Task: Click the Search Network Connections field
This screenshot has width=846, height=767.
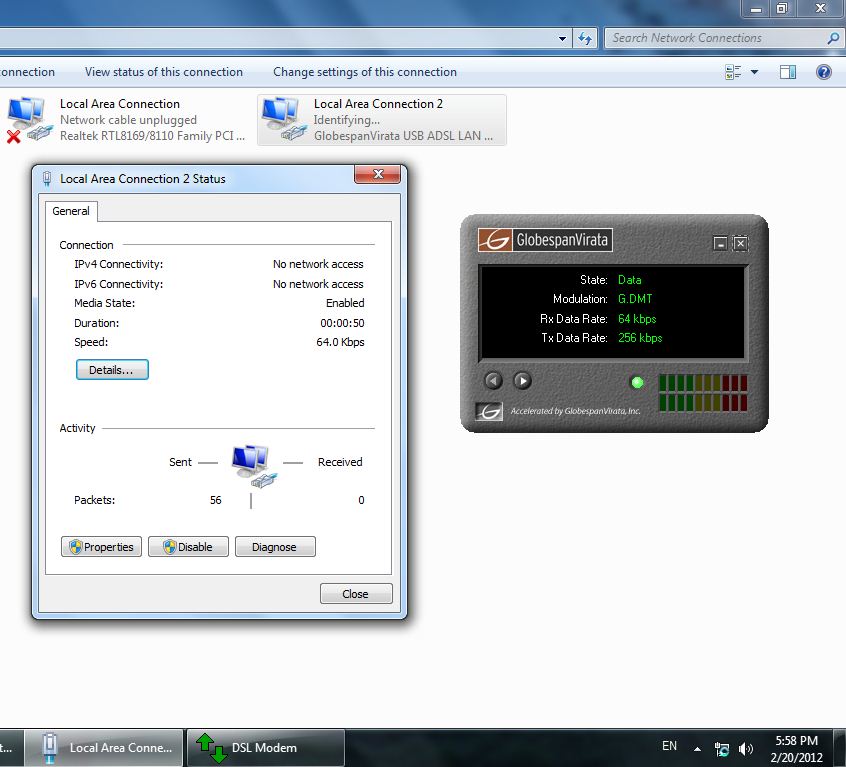Action: click(724, 38)
